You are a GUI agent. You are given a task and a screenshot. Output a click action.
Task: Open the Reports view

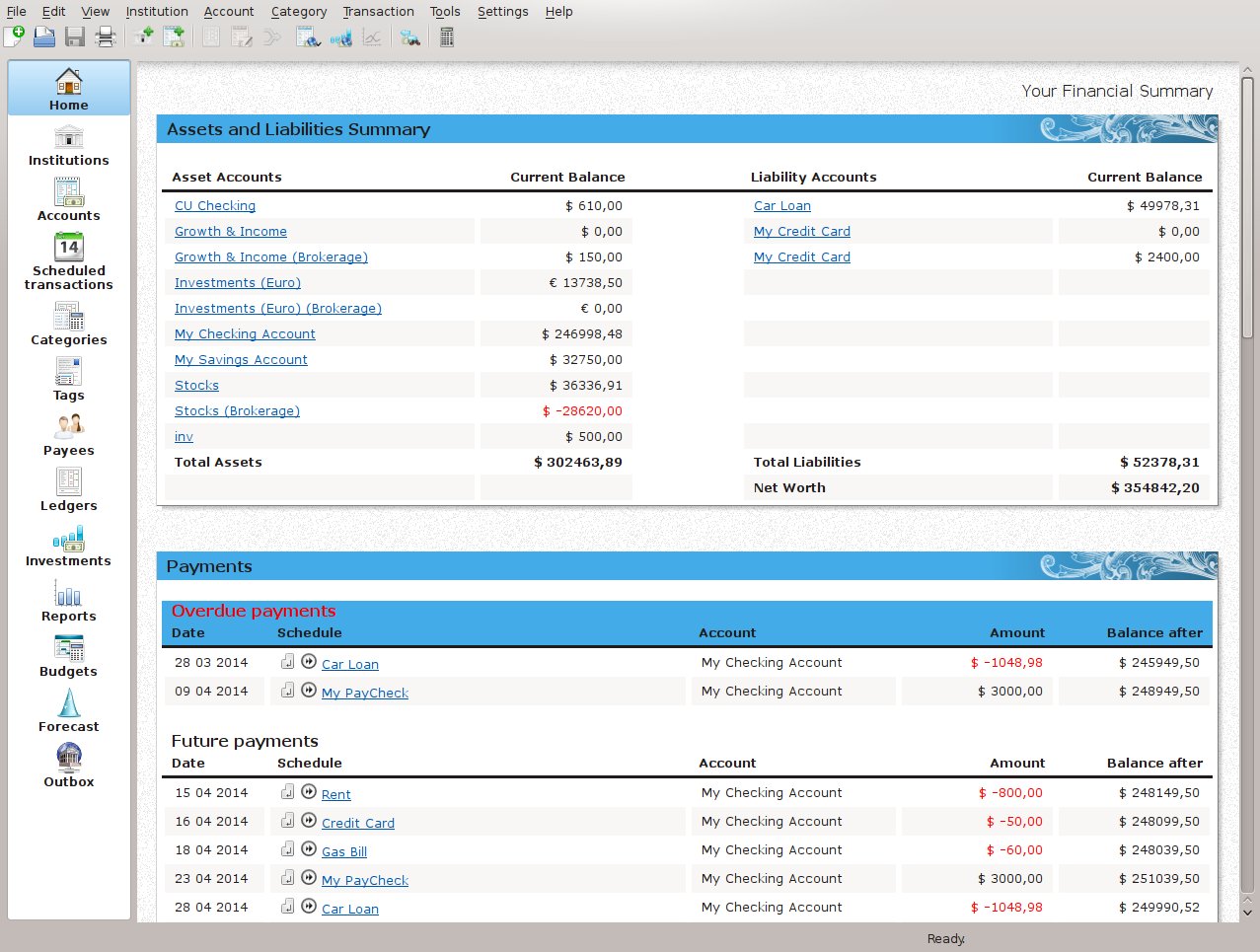pyautogui.click(x=69, y=601)
